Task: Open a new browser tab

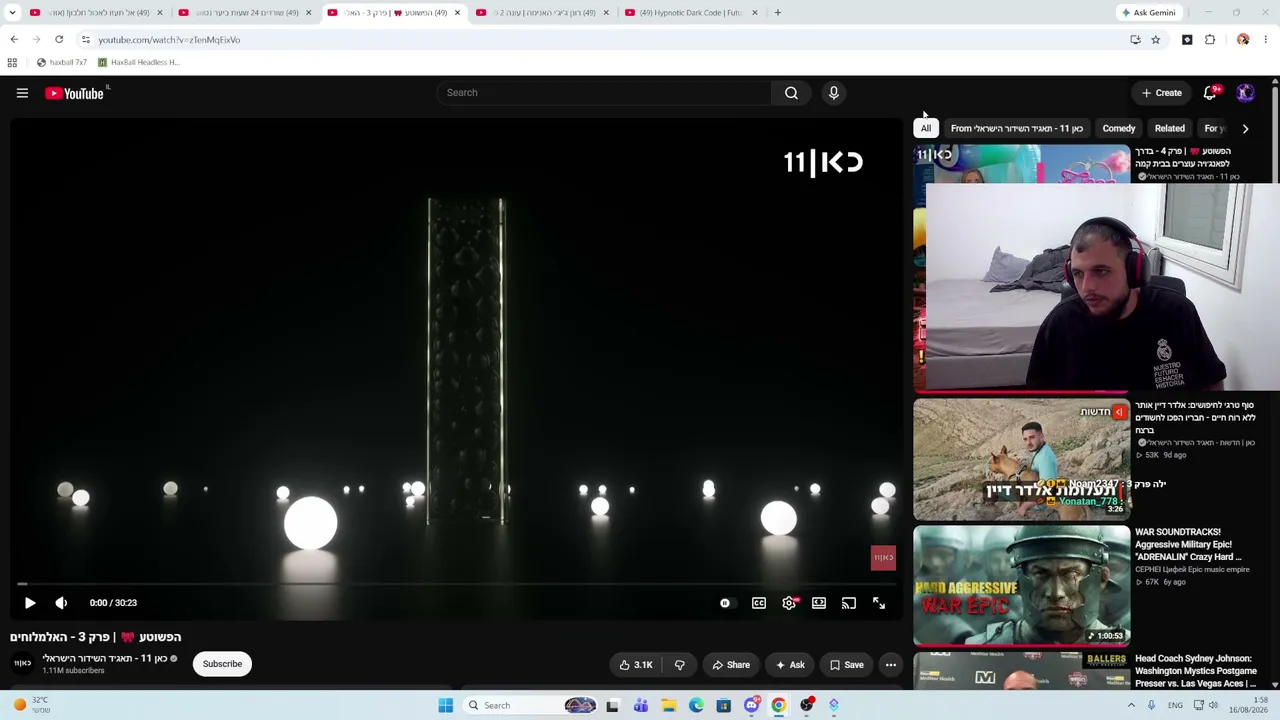Action: (778, 13)
